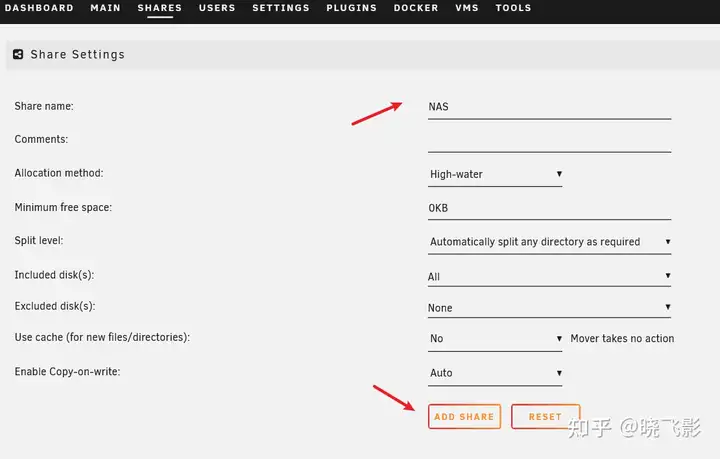Image resolution: width=720 pixels, height=459 pixels.
Task: Switch to the Docker tab
Action: 416,8
